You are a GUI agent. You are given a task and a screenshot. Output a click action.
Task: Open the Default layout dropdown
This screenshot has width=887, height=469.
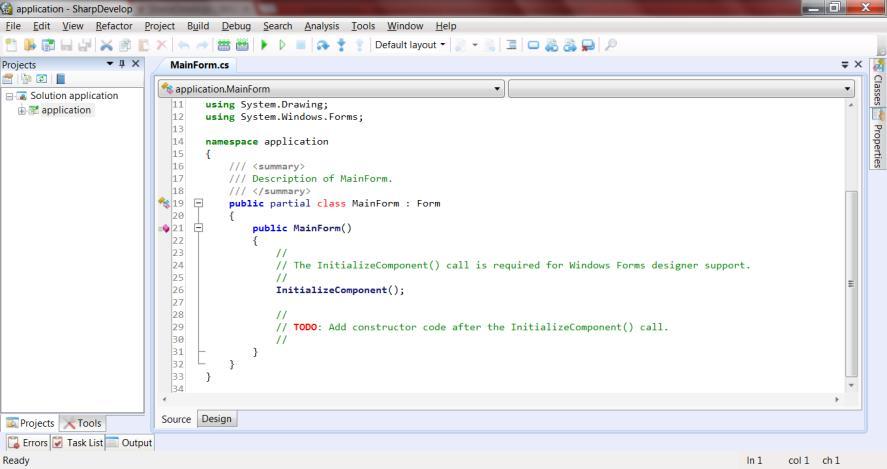(410, 45)
